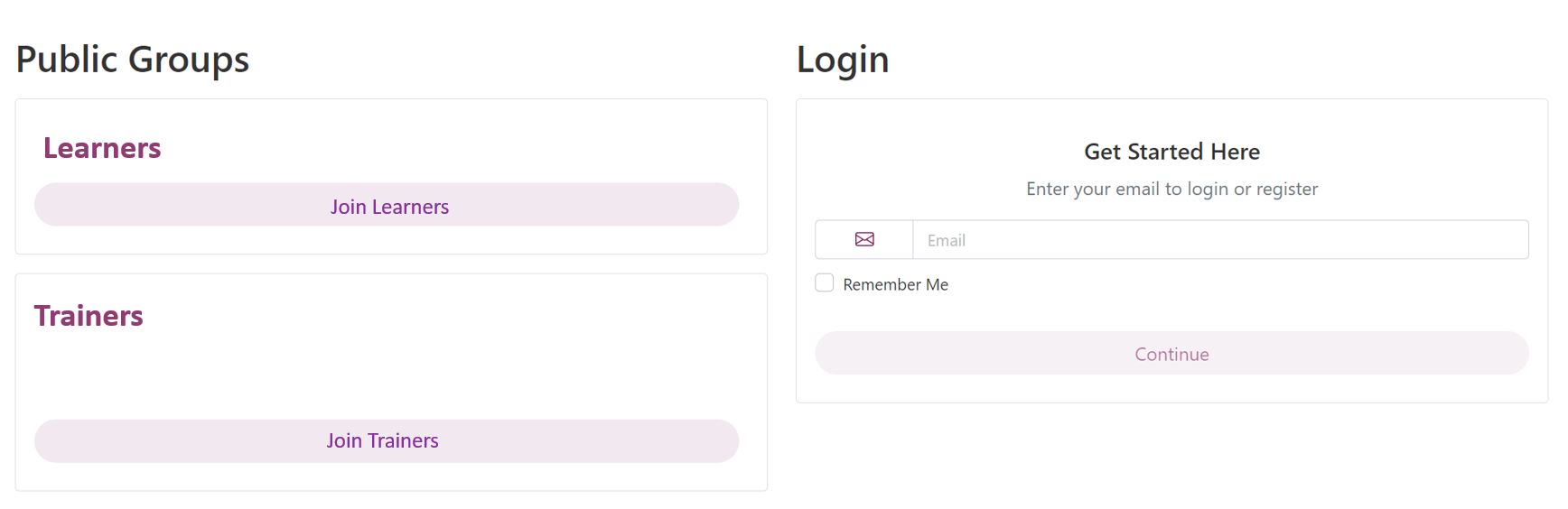Open the Learners group title link

click(x=102, y=148)
